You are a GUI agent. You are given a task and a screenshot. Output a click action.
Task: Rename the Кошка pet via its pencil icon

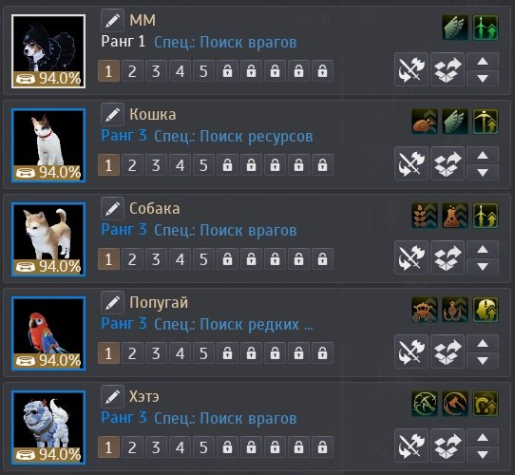click(x=113, y=114)
